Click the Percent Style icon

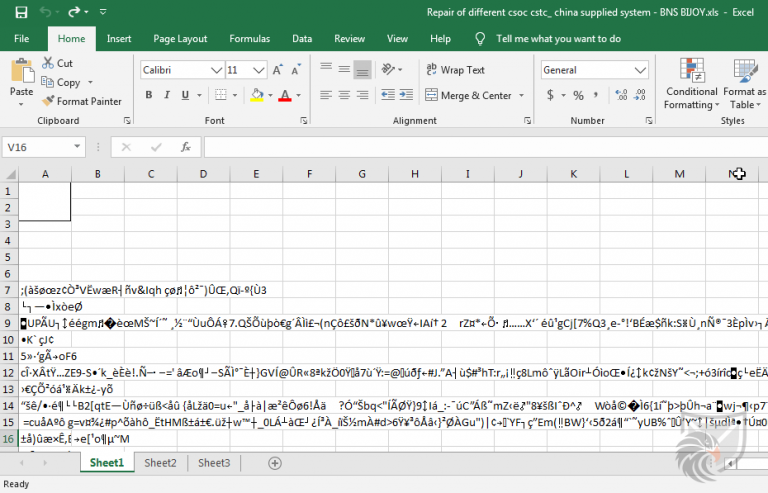tap(578, 95)
